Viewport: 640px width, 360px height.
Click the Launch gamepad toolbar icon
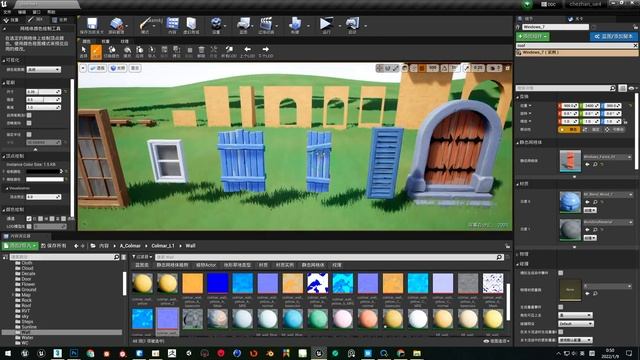pos(352,25)
